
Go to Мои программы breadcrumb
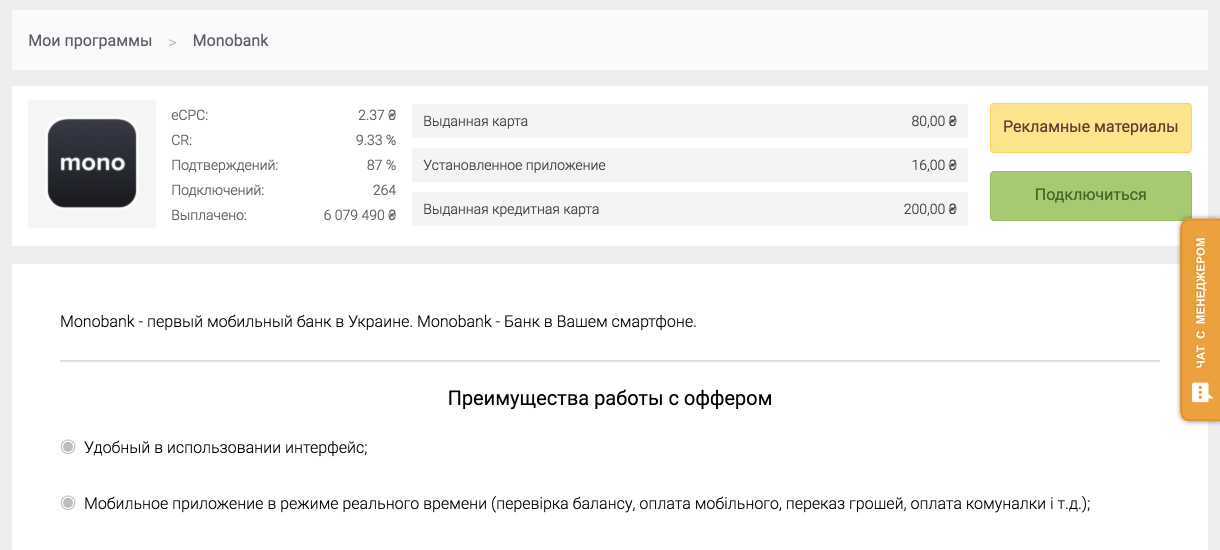[x=90, y=41]
